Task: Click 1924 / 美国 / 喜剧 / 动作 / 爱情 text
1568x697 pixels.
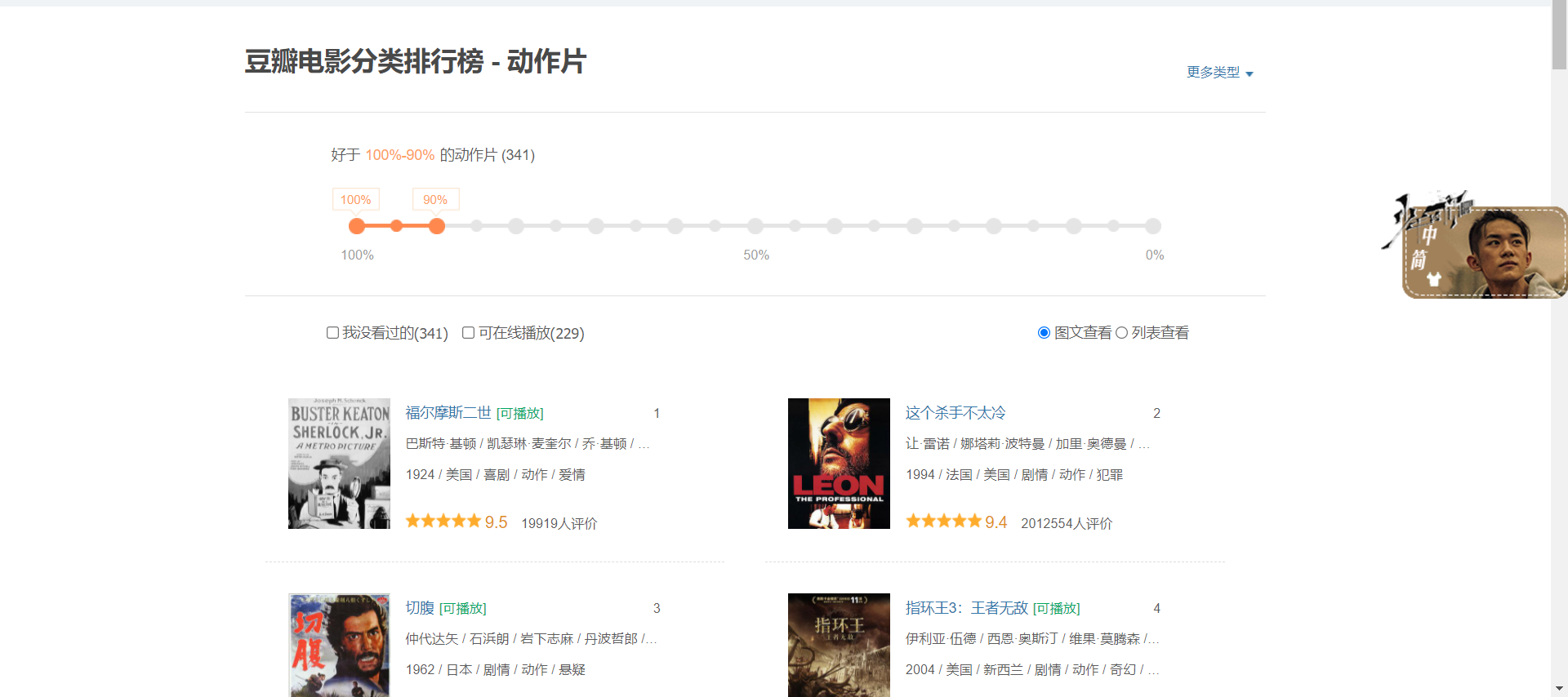Action: 496,475
